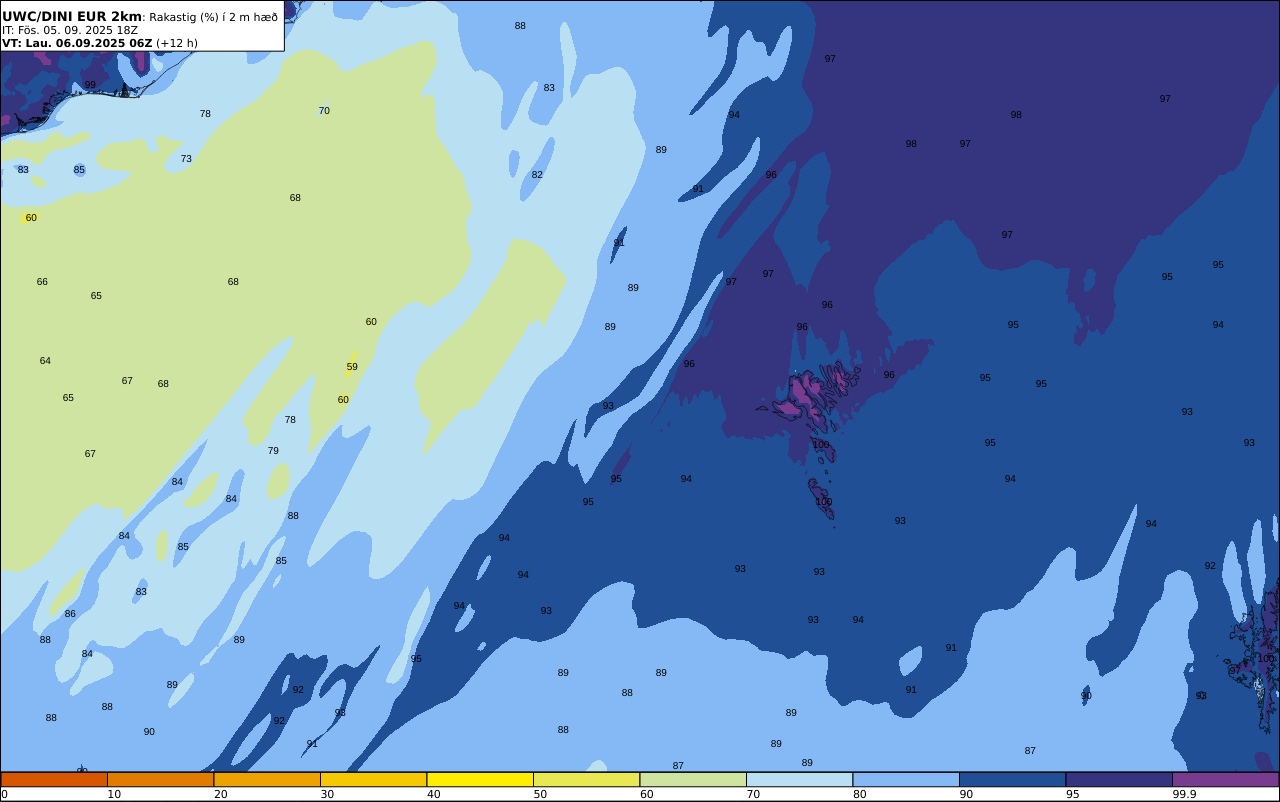Click the 60–70 light green legend swatch
Image resolution: width=1280 pixels, height=802 pixels.
point(693,779)
